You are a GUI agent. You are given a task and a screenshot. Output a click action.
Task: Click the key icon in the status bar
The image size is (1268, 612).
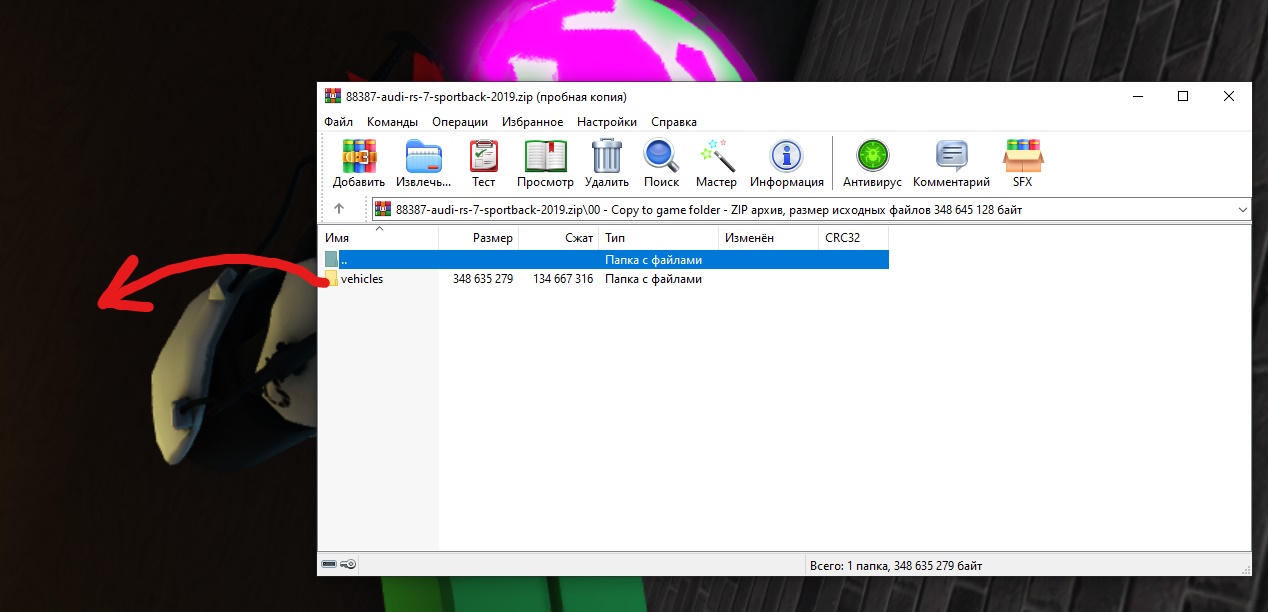[x=347, y=565]
